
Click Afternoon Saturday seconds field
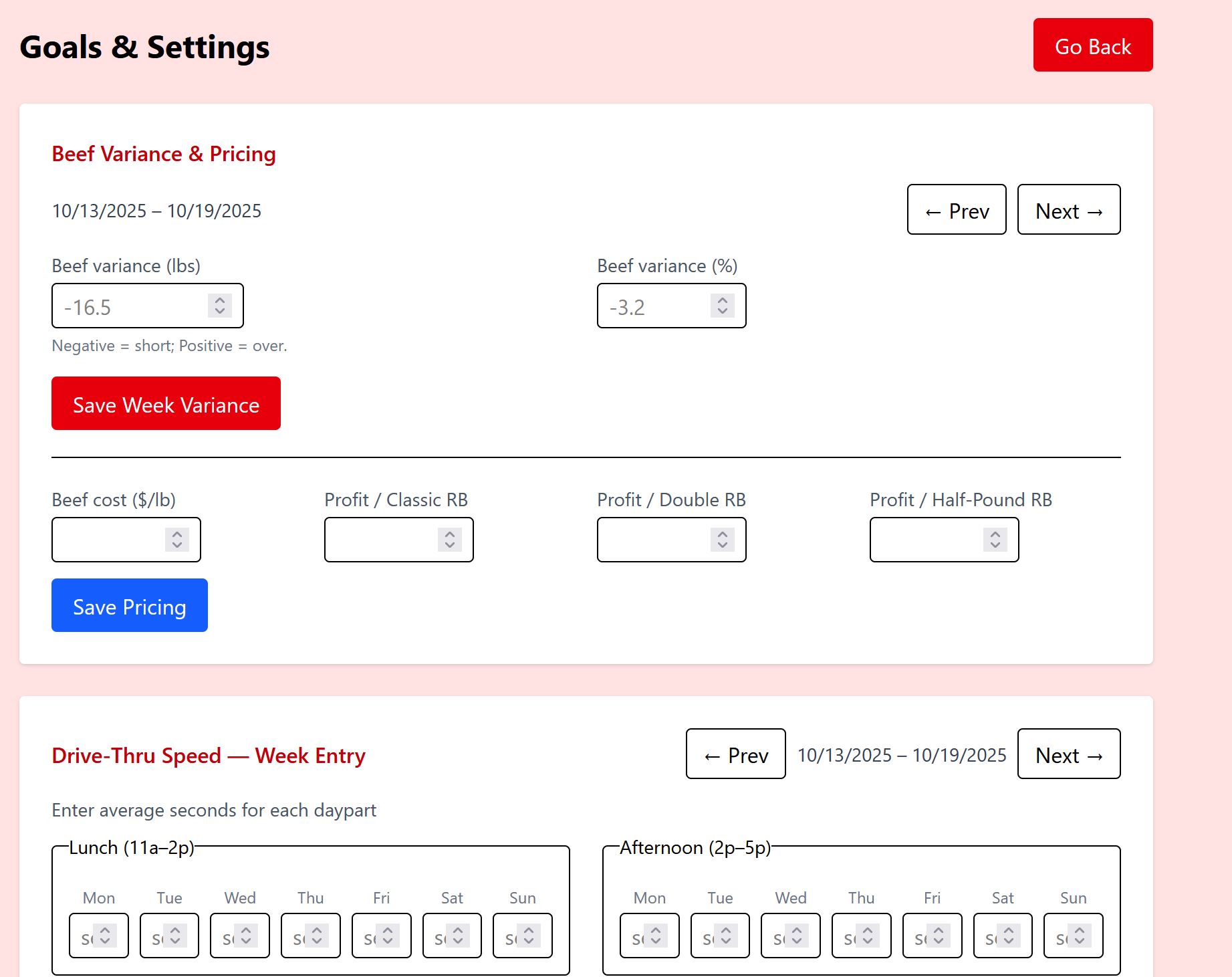[1003, 936]
